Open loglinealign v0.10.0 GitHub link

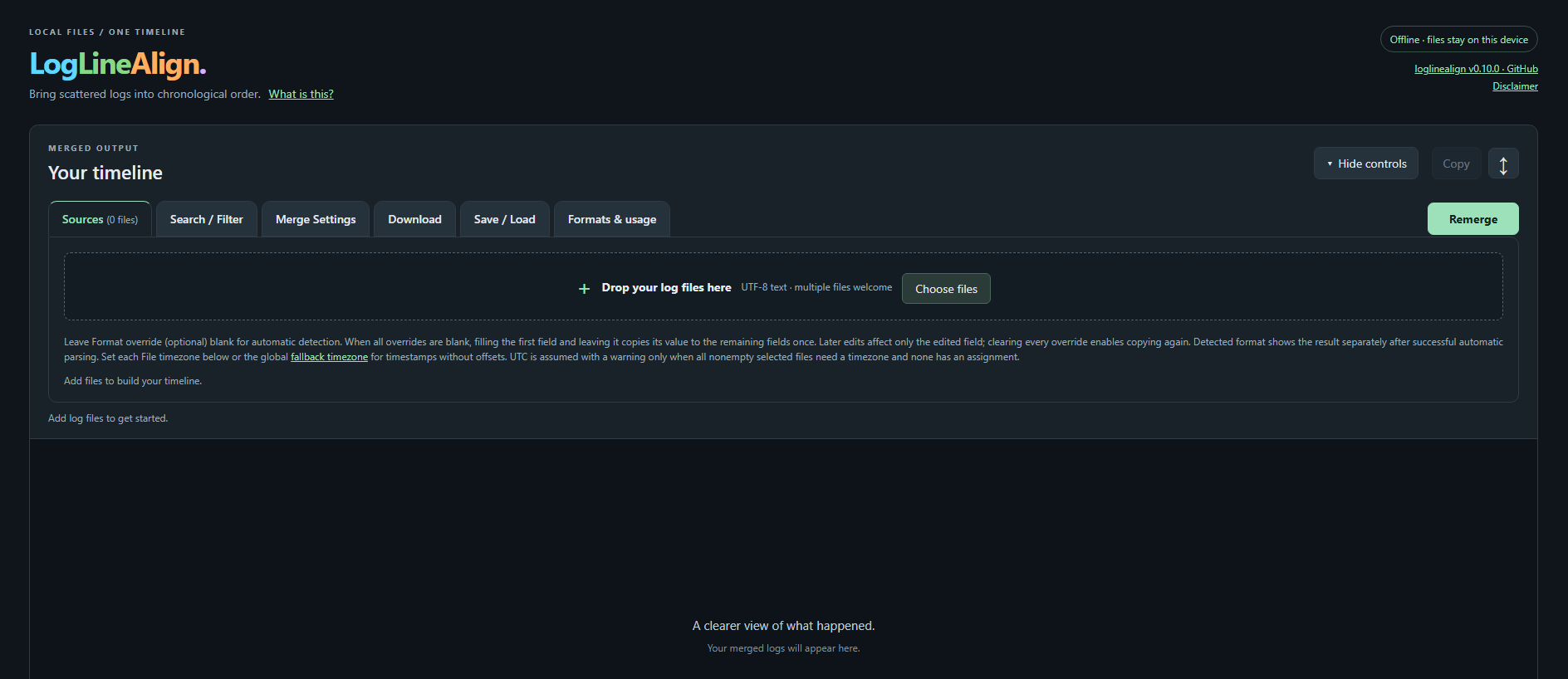(x=1476, y=69)
